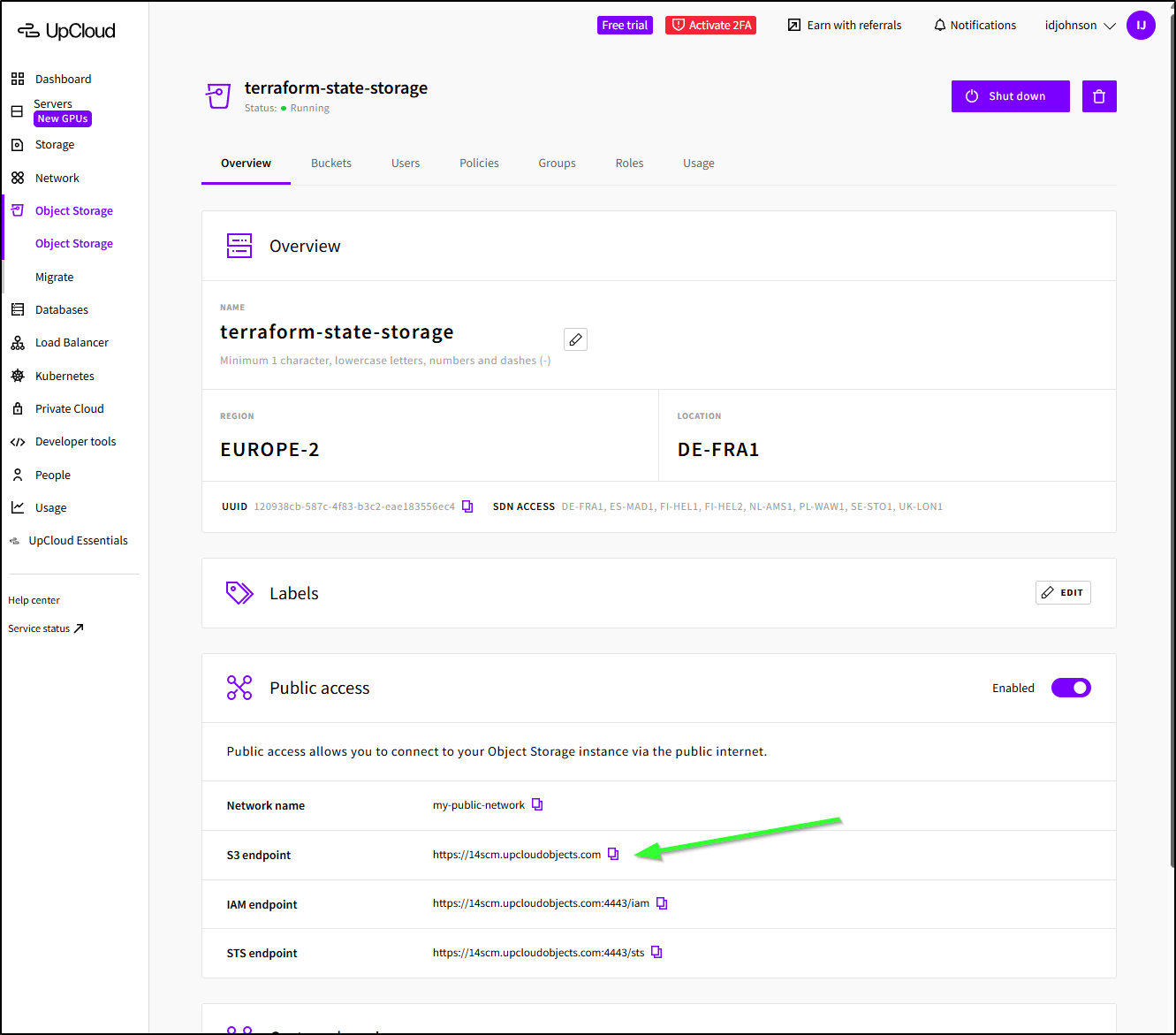Screen dimensions: 1176x1035
Task: Click the UpCloud logo
Action: (x=67, y=31)
